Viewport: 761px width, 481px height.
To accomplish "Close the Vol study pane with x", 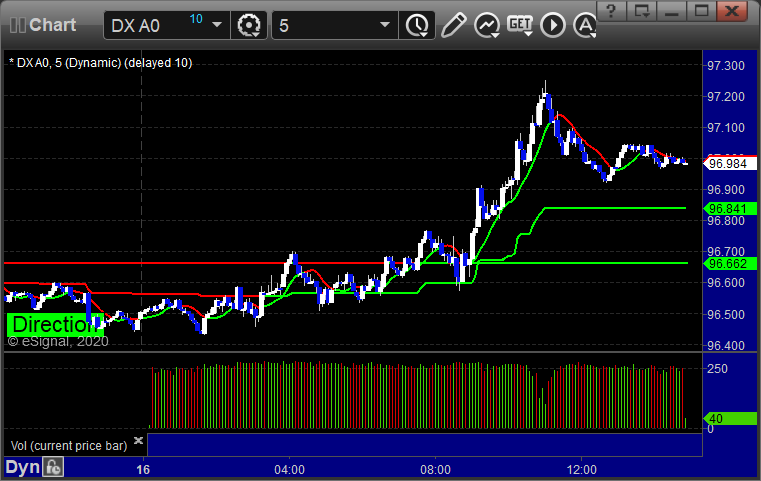I will (138, 441).
